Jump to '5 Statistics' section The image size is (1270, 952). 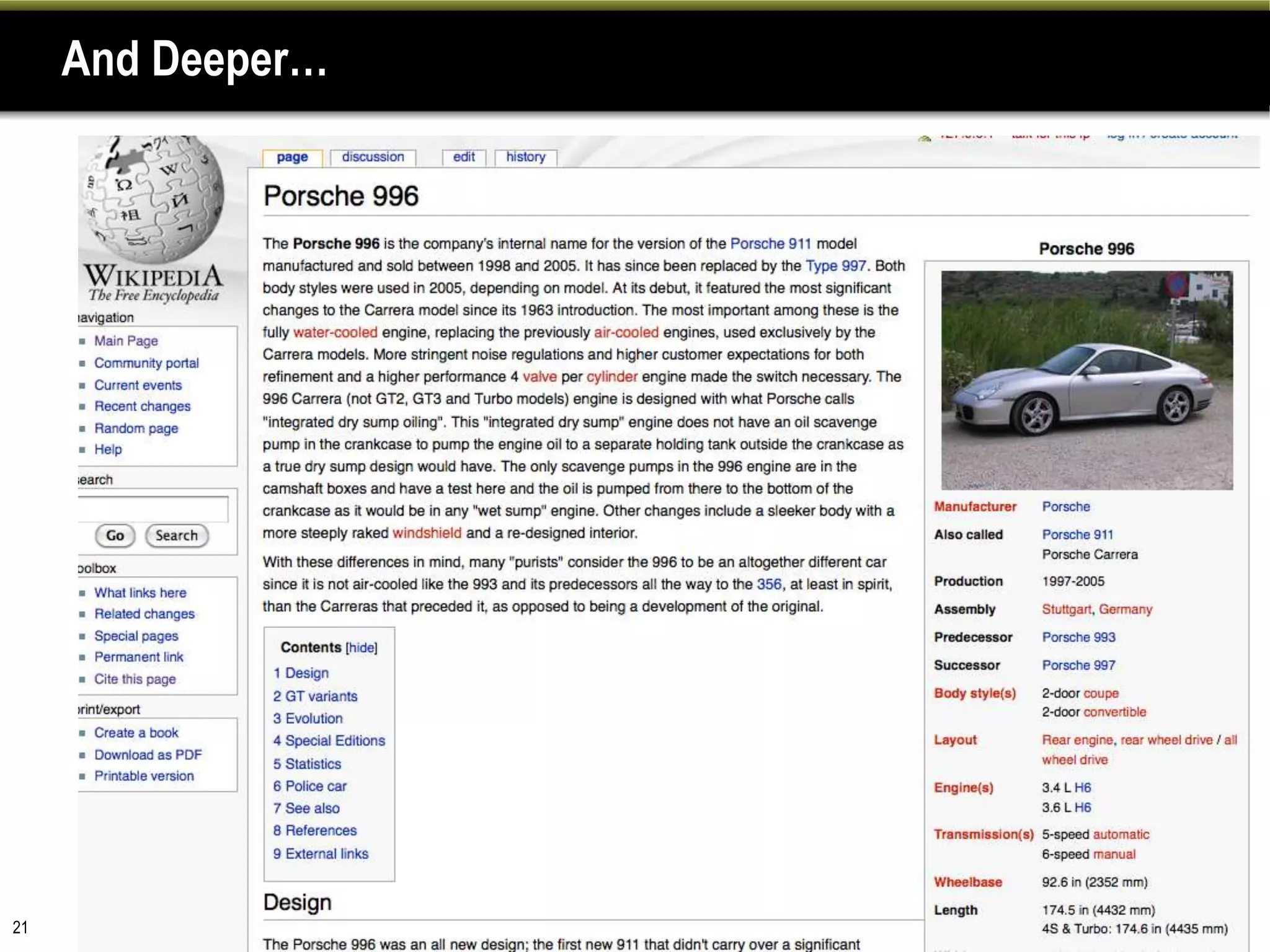pos(308,764)
